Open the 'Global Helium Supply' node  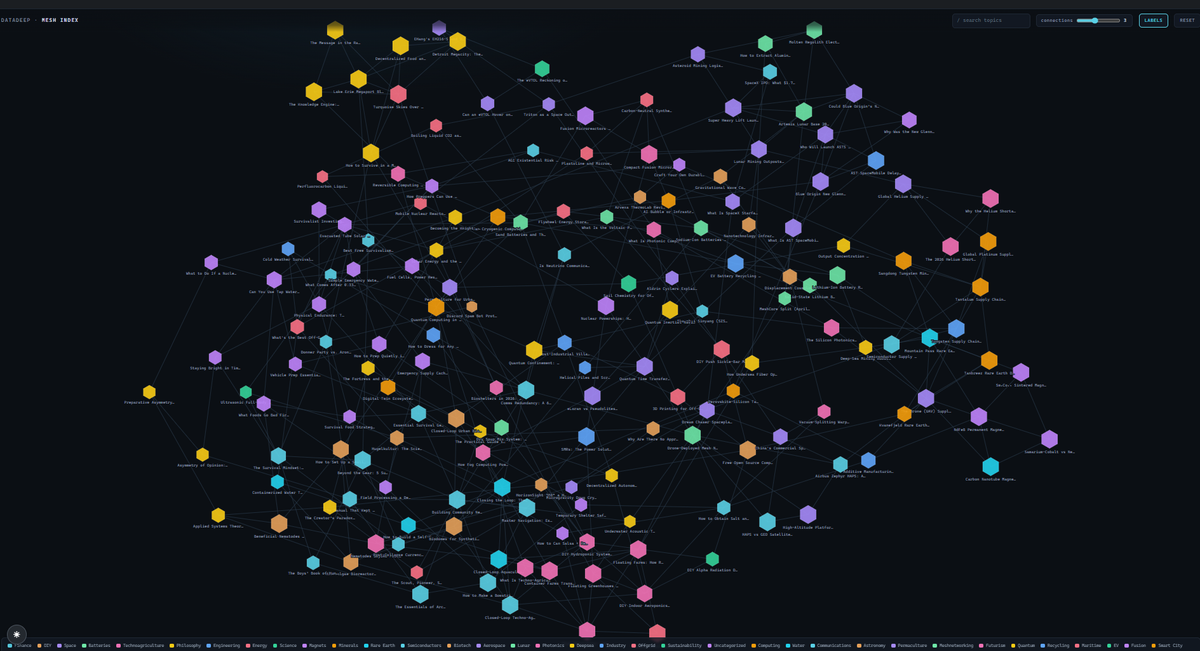[903, 184]
